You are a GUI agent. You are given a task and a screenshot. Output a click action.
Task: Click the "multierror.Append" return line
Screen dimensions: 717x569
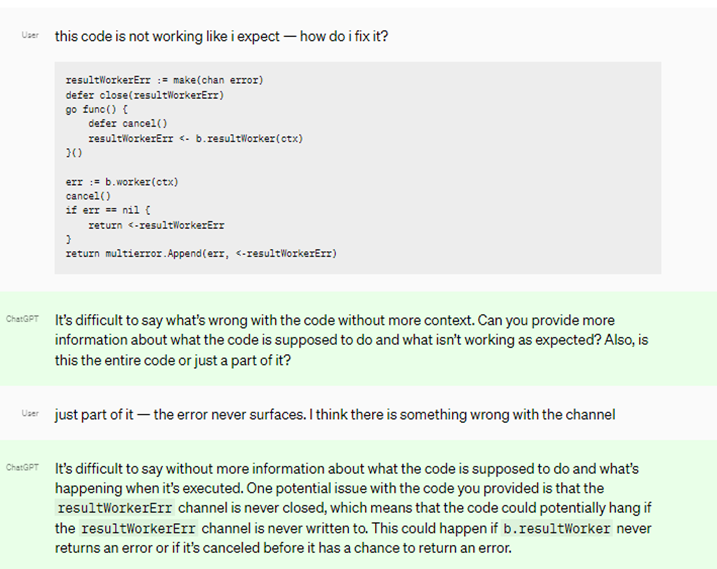(201, 254)
